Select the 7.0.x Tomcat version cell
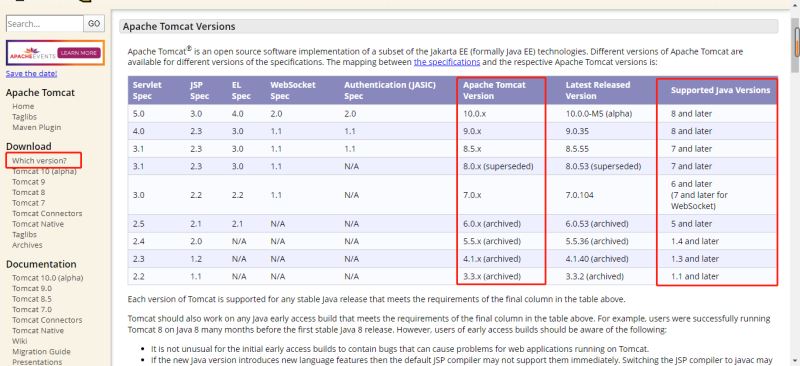This screenshot has height=366, width=800. [x=472, y=195]
